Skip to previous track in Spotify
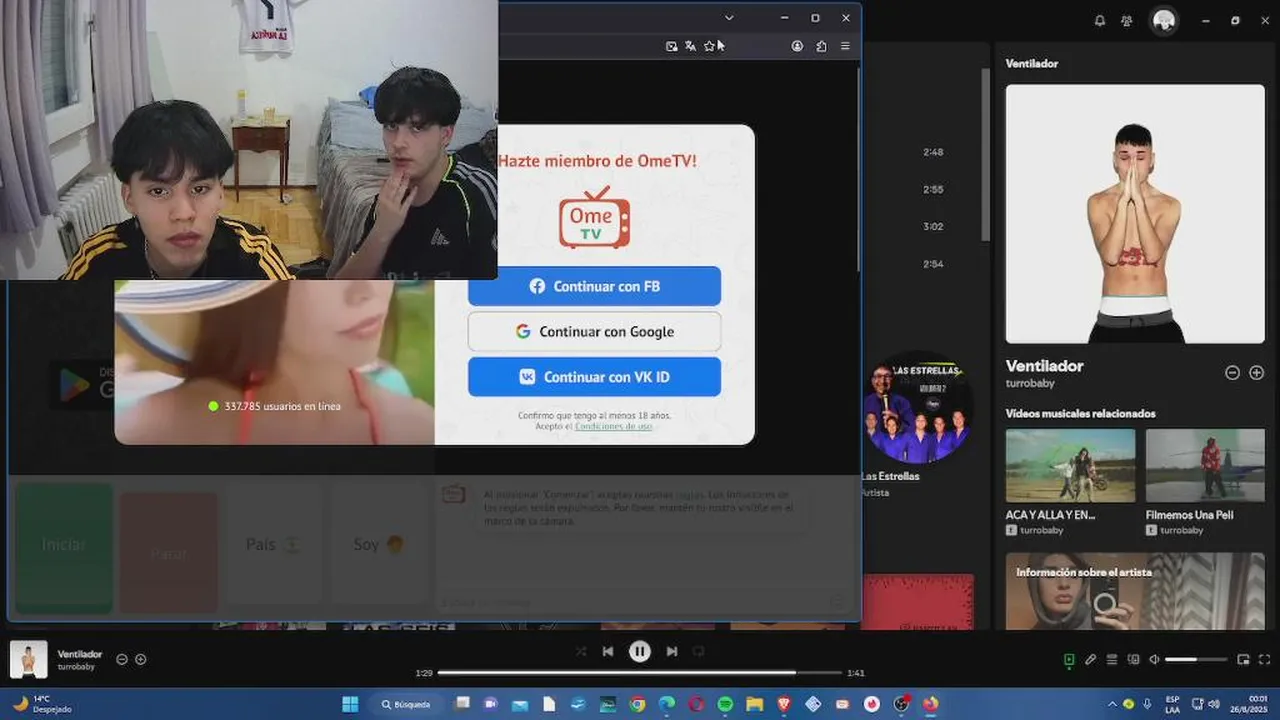Viewport: 1280px width, 720px height. (x=608, y=651)
